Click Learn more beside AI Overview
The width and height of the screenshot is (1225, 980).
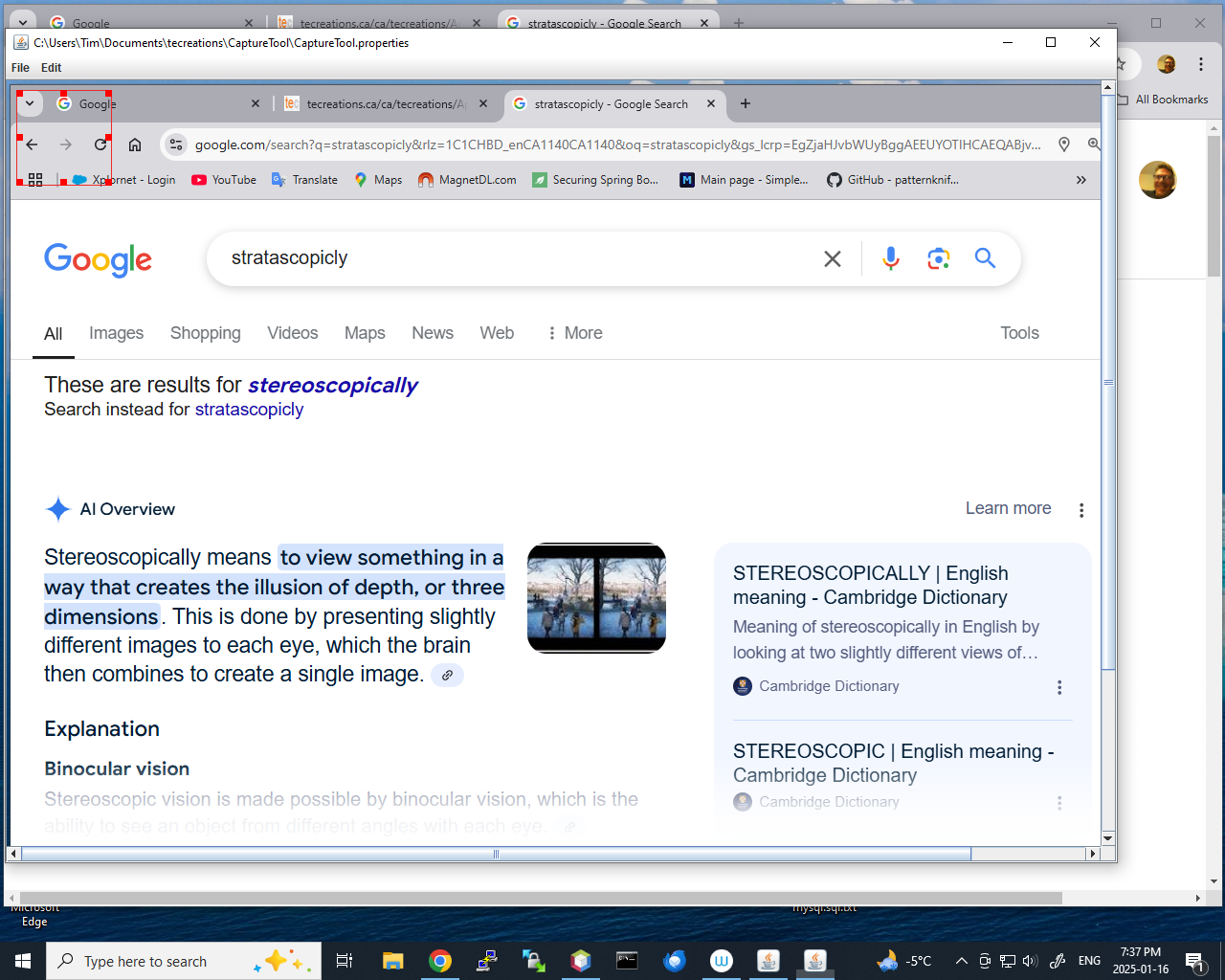(x=1008, y=508)
